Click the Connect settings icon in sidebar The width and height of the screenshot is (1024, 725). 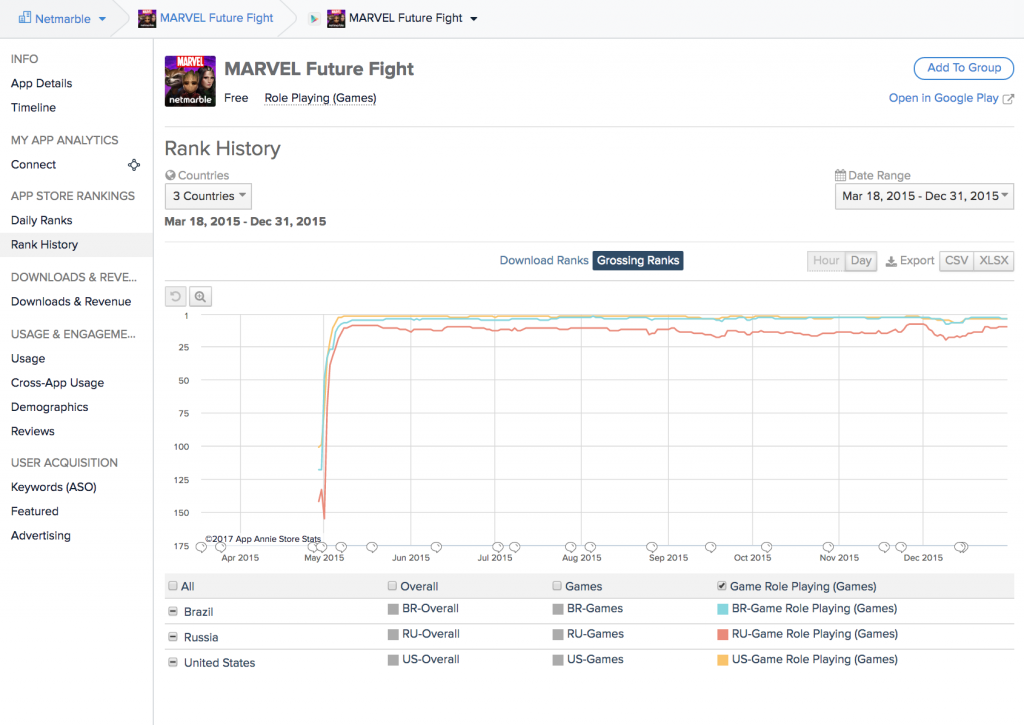point(134,165)
